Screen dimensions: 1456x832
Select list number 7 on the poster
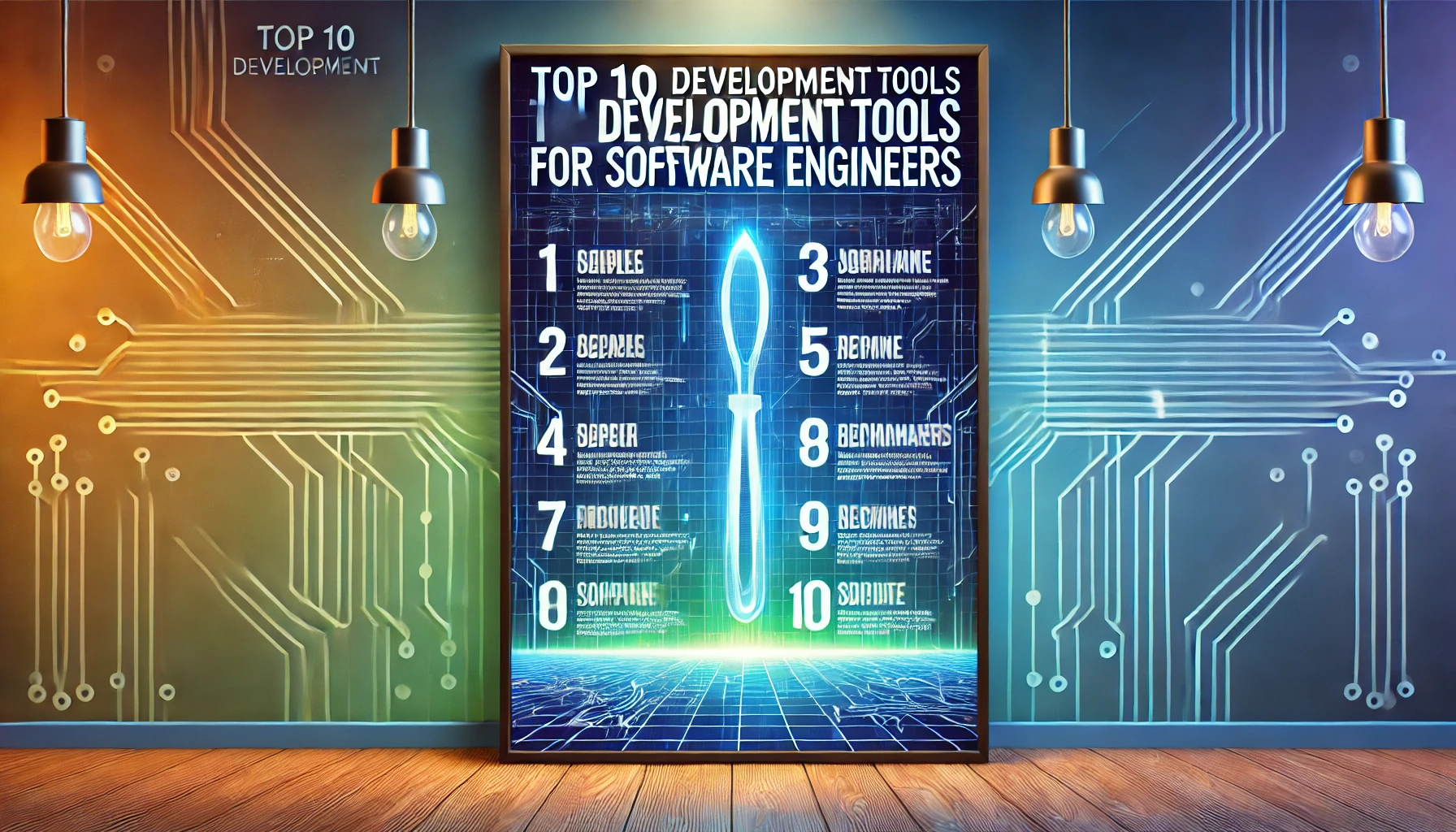coord(552,525)
